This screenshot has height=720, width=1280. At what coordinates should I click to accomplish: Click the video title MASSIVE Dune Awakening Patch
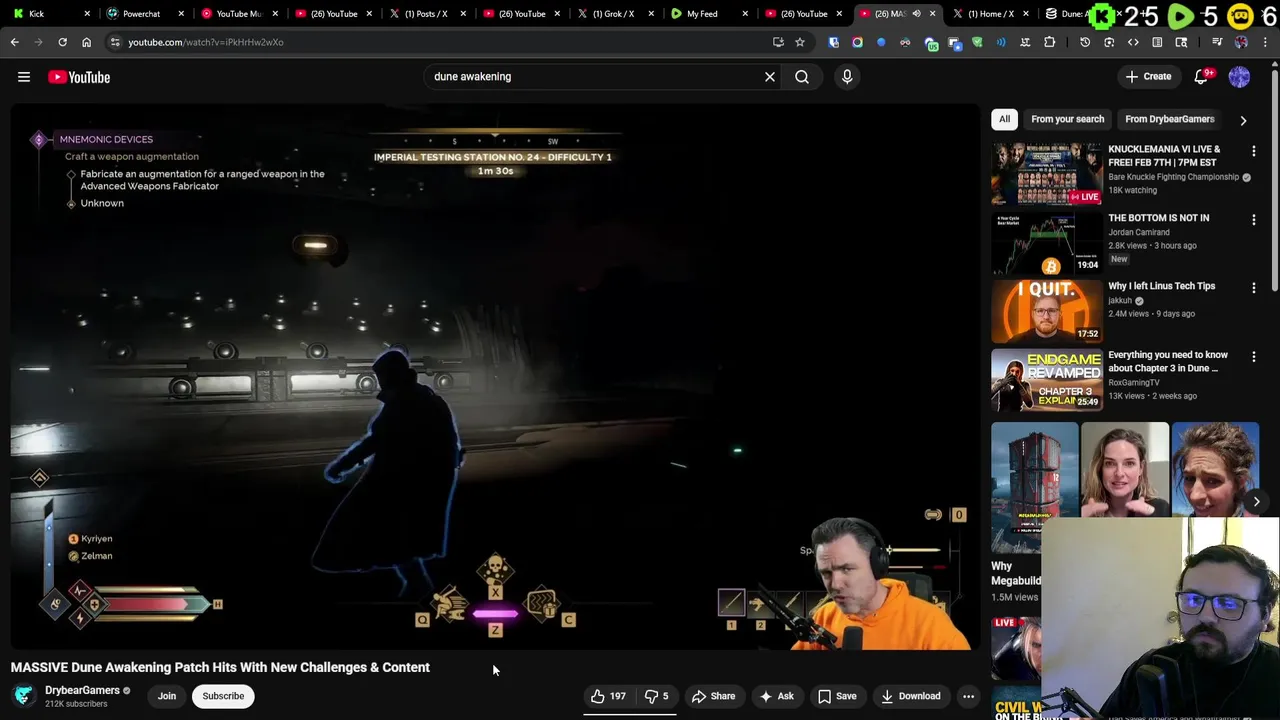point(220,667)
